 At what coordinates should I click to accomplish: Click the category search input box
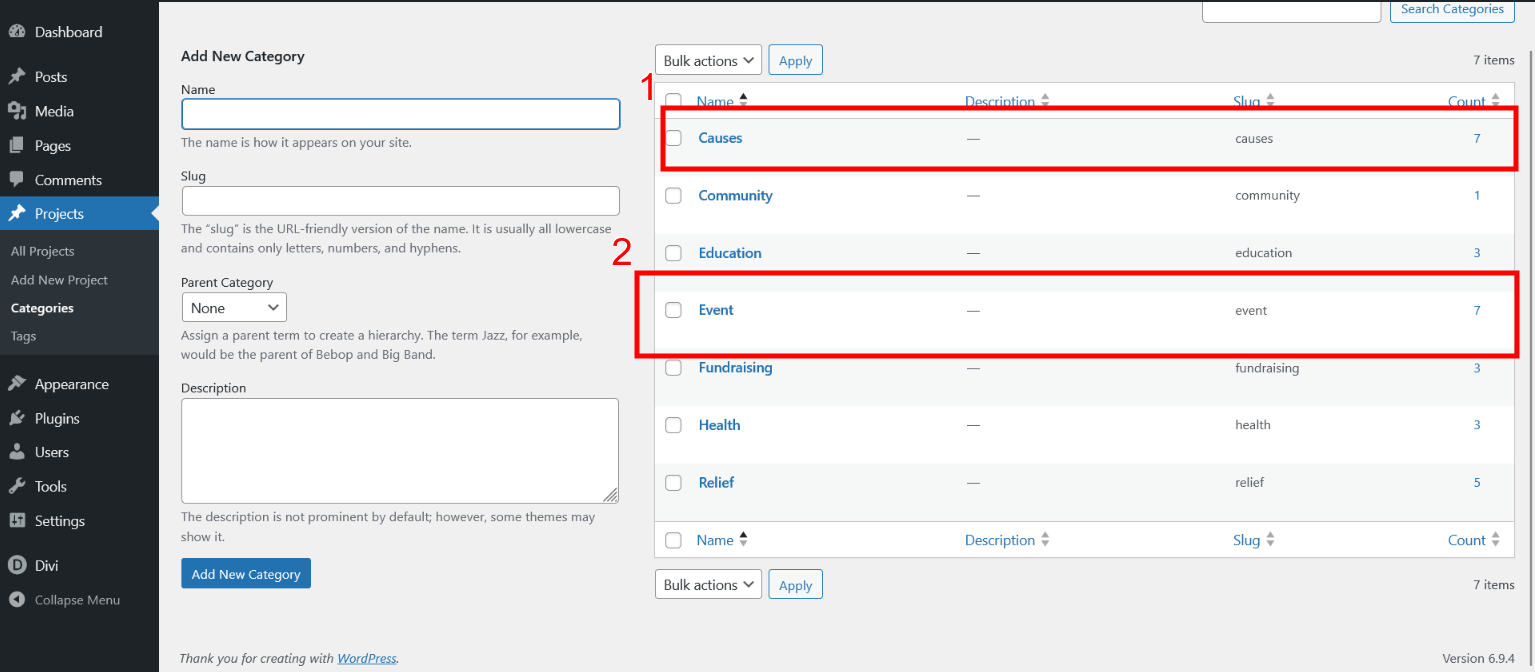click(1291, 10)
